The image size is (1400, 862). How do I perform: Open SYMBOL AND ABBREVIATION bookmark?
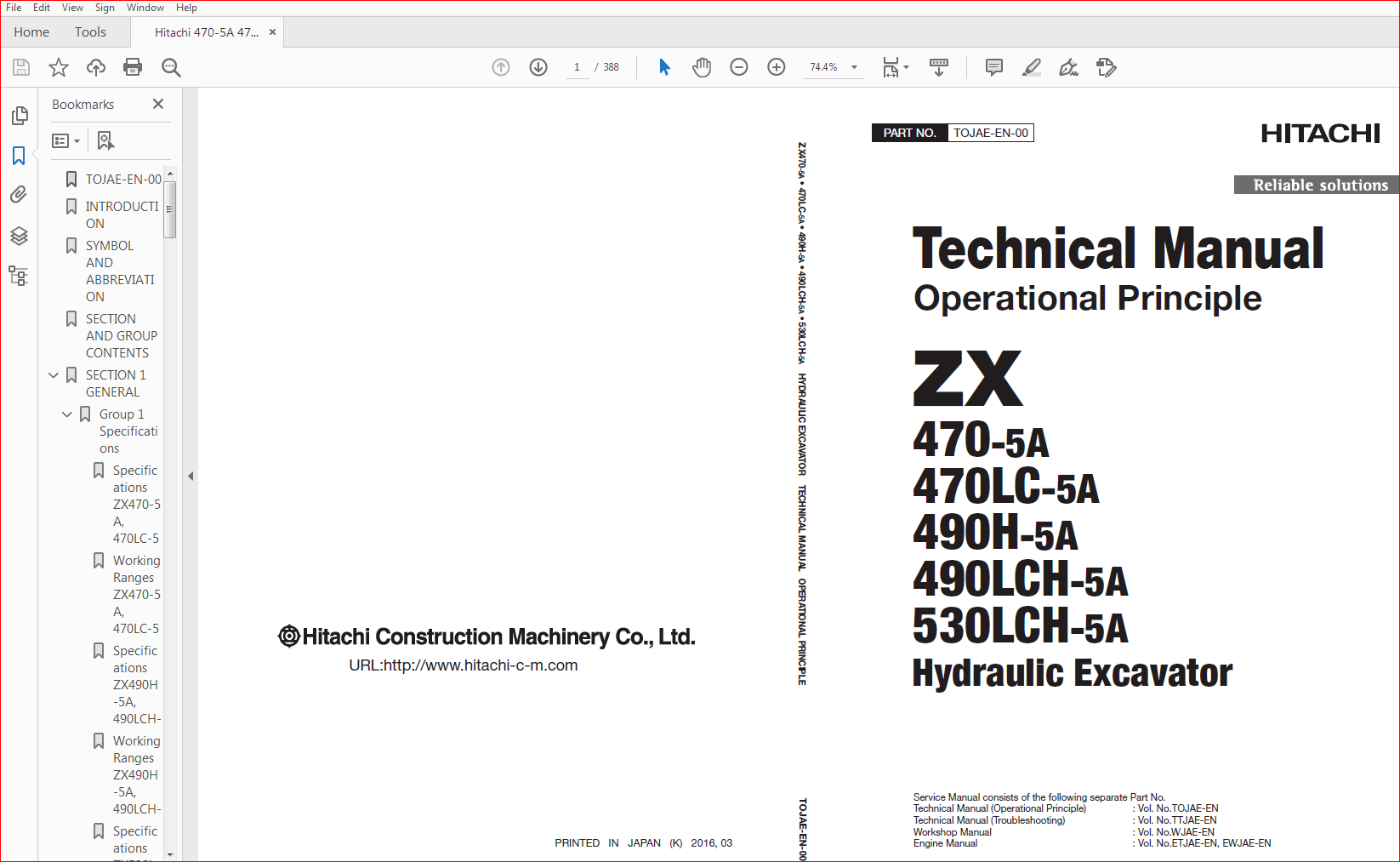click(120, 271)
